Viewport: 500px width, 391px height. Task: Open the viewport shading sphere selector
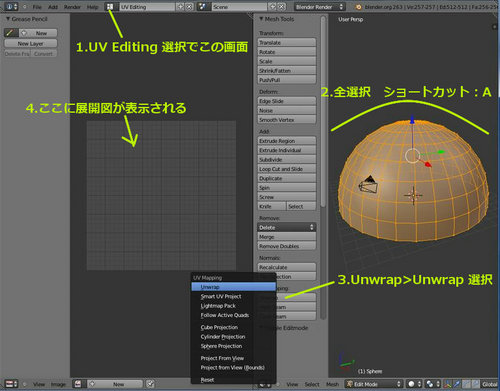click(414, 384)
